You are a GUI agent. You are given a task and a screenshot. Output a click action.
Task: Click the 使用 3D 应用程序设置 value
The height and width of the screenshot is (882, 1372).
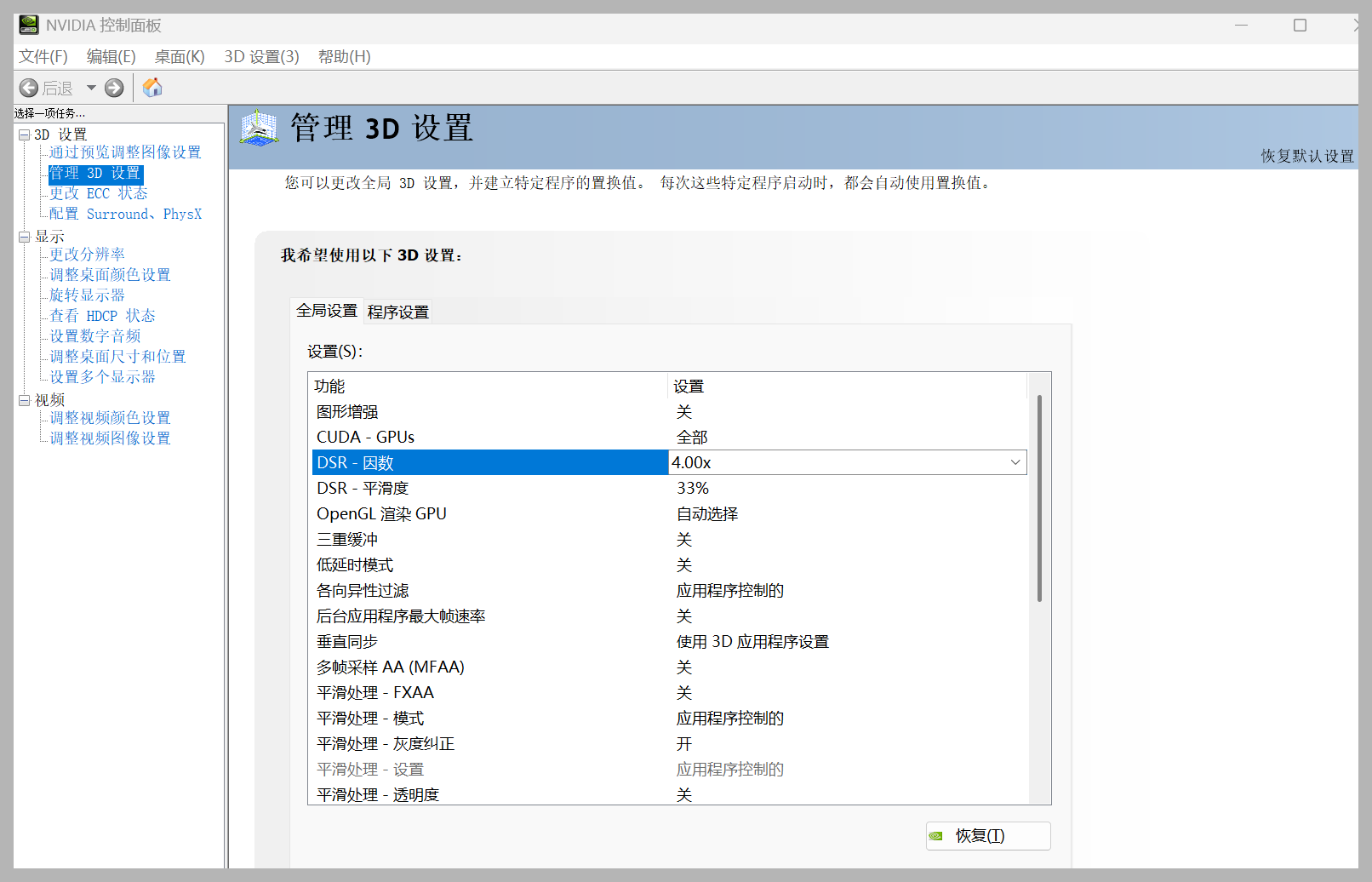752,641
